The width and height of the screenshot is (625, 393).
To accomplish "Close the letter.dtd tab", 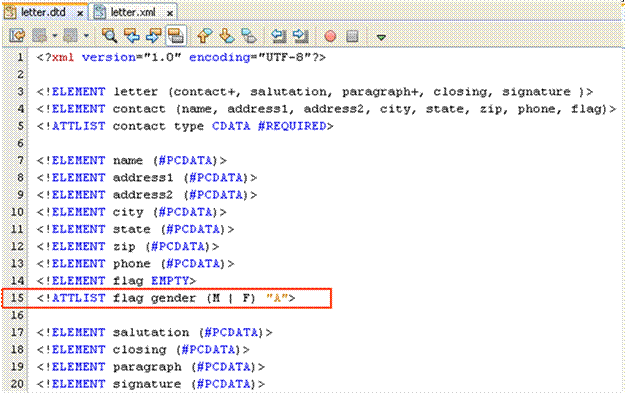I will 80,14.
